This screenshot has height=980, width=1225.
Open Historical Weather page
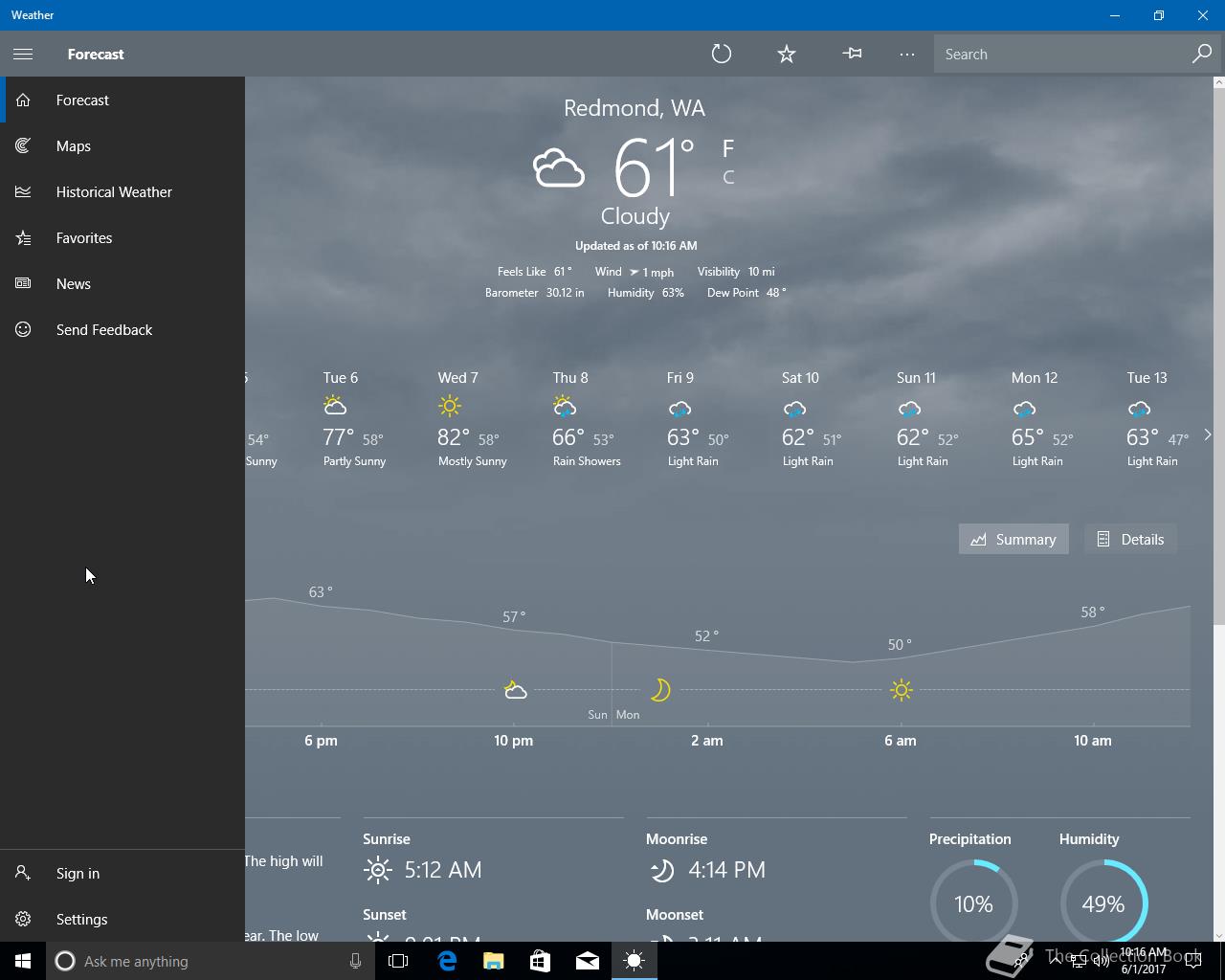tap(122, 191)
